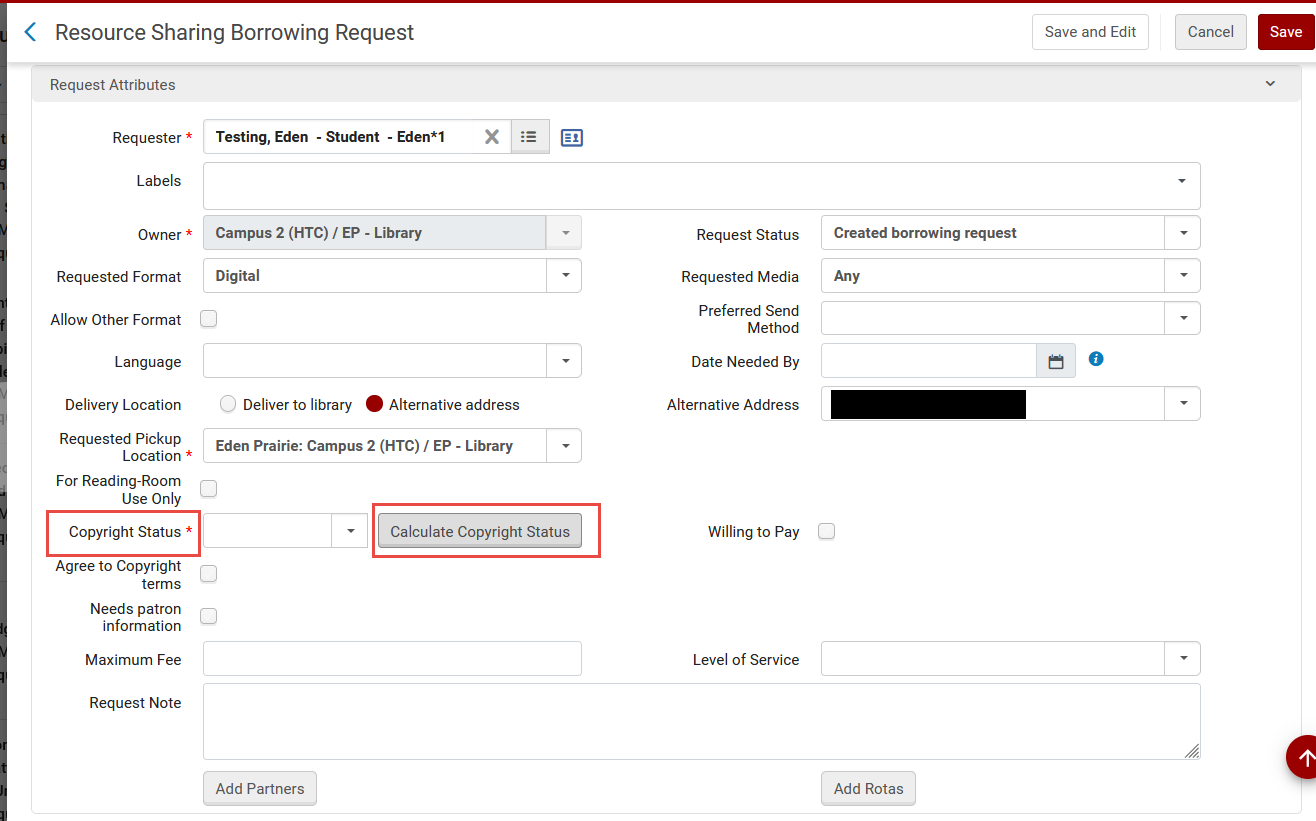Check Needs patron information checkbox

tap(209, 615)
